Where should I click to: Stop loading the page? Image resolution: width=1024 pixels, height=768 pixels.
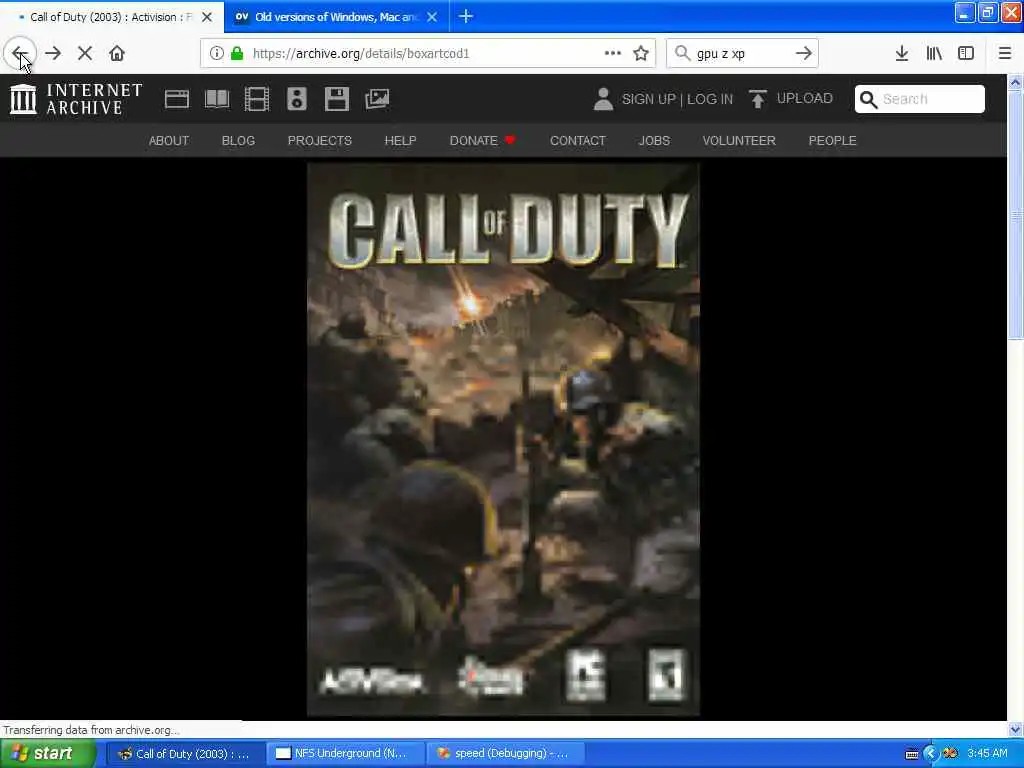point(85,54)
